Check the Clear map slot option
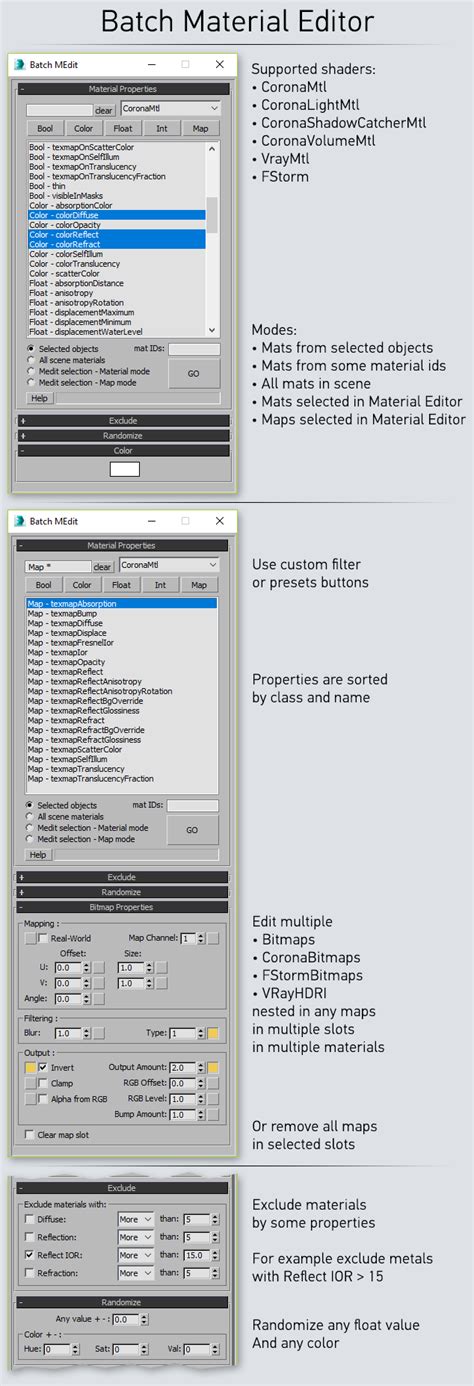474x1386 pixels. point(30,1134)
